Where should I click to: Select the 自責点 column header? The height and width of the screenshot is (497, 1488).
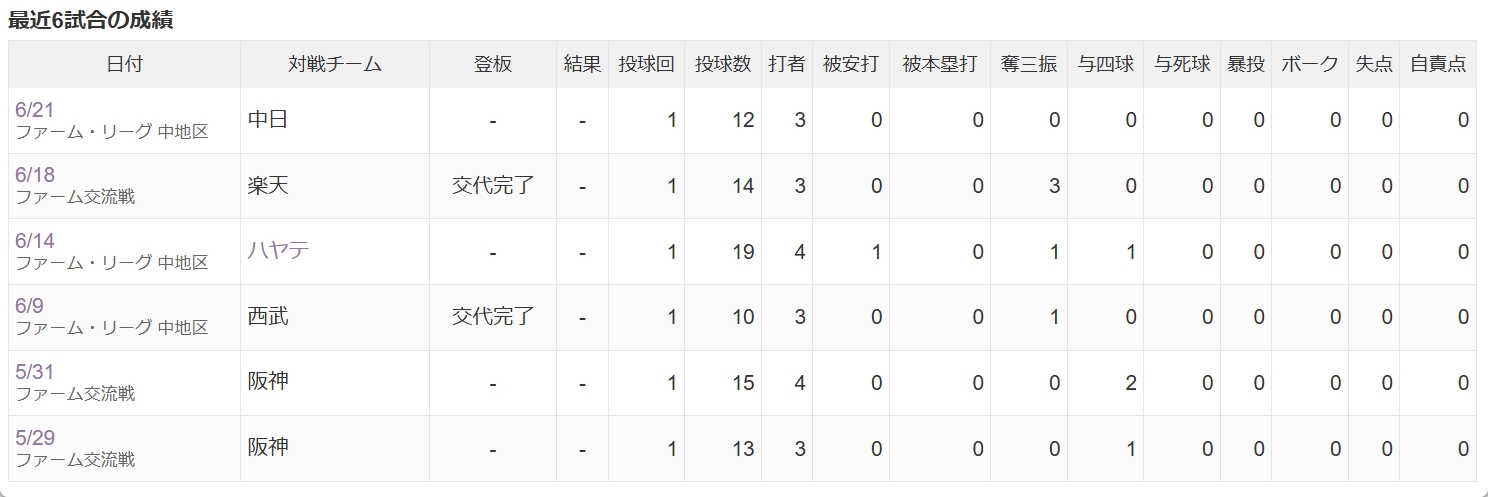click(1438, 64)
